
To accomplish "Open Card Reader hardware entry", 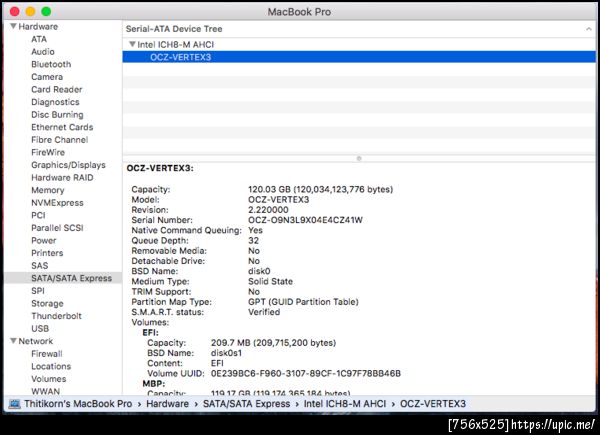I will tap(57, 90).
